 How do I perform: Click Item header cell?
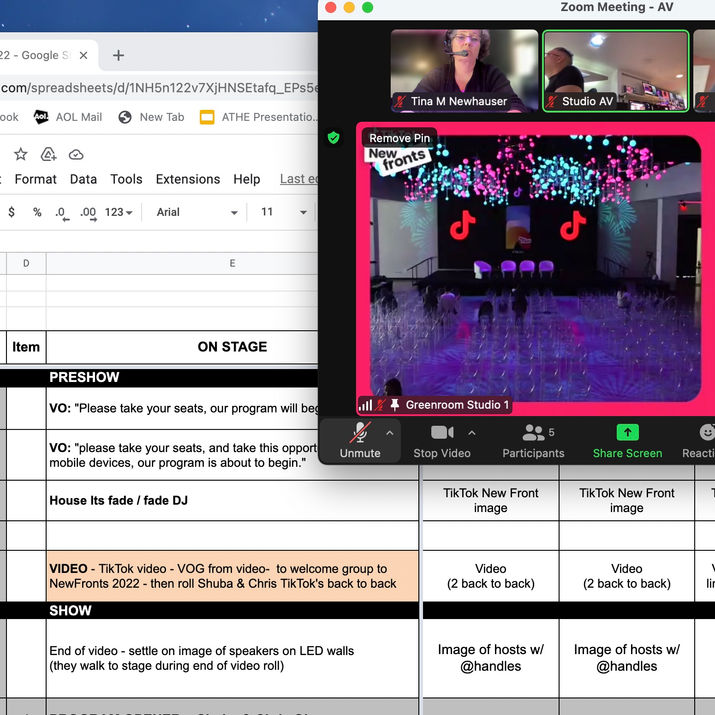[x=26, y=347]
